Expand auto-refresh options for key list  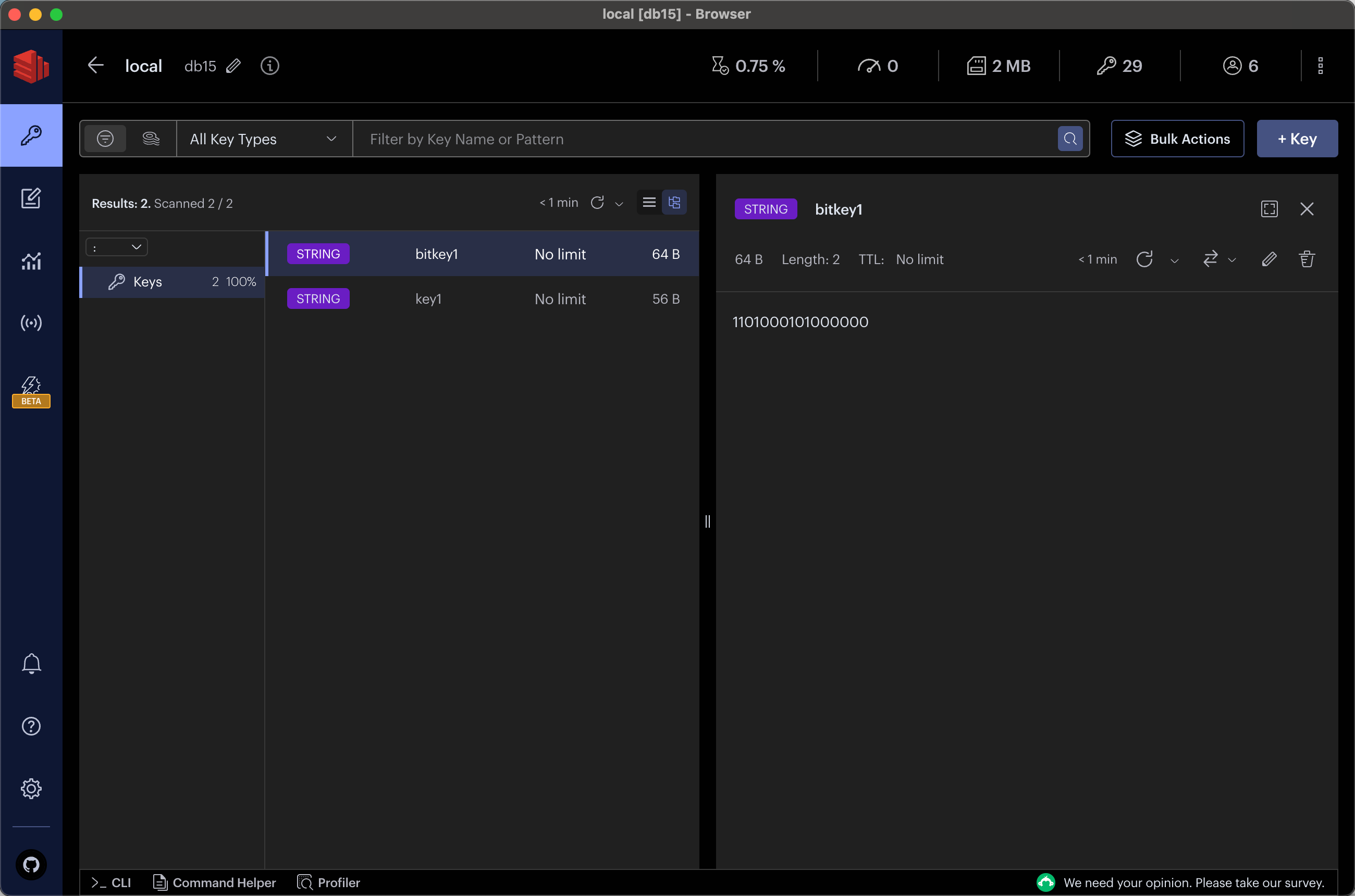[619, 204]
